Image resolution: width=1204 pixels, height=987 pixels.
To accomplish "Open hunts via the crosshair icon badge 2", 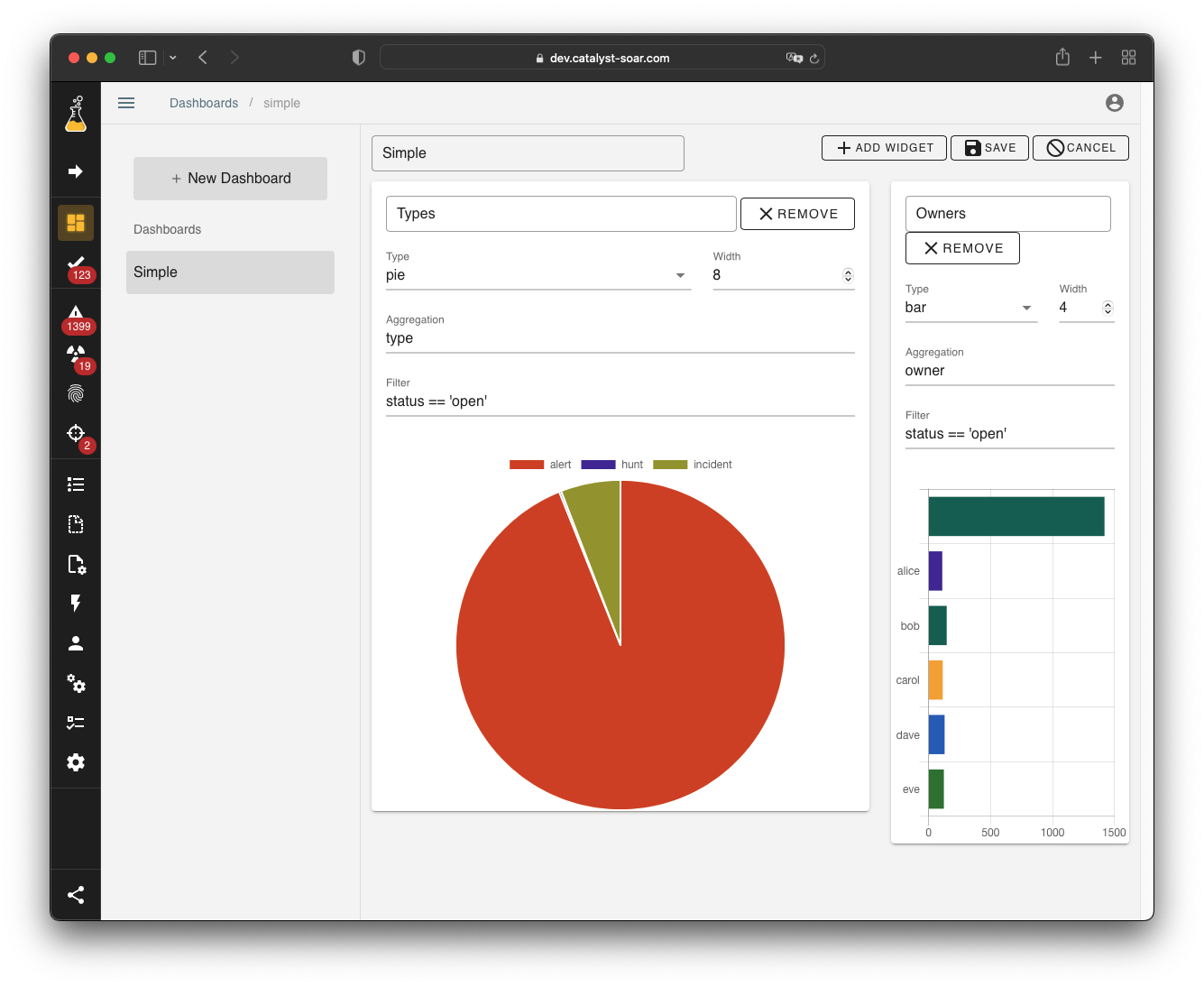I will [x=76, y=434].
